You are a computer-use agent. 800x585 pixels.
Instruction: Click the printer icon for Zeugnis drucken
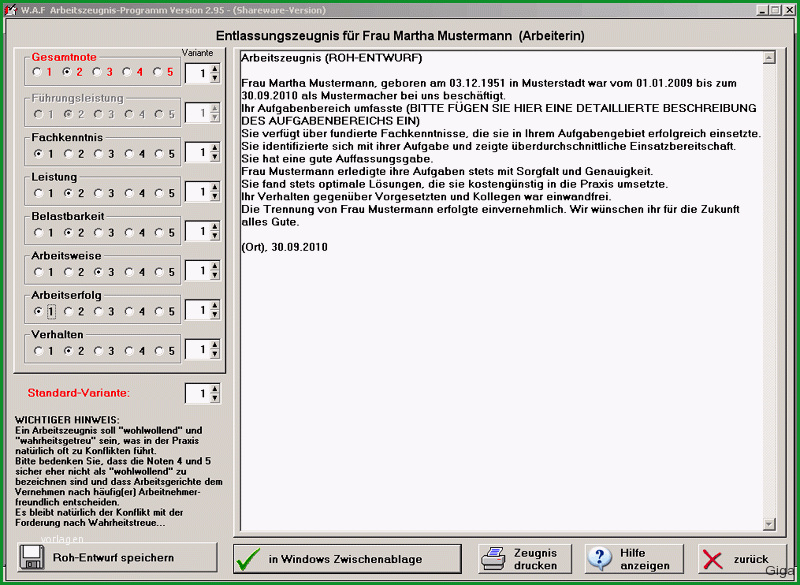point(494,559)
